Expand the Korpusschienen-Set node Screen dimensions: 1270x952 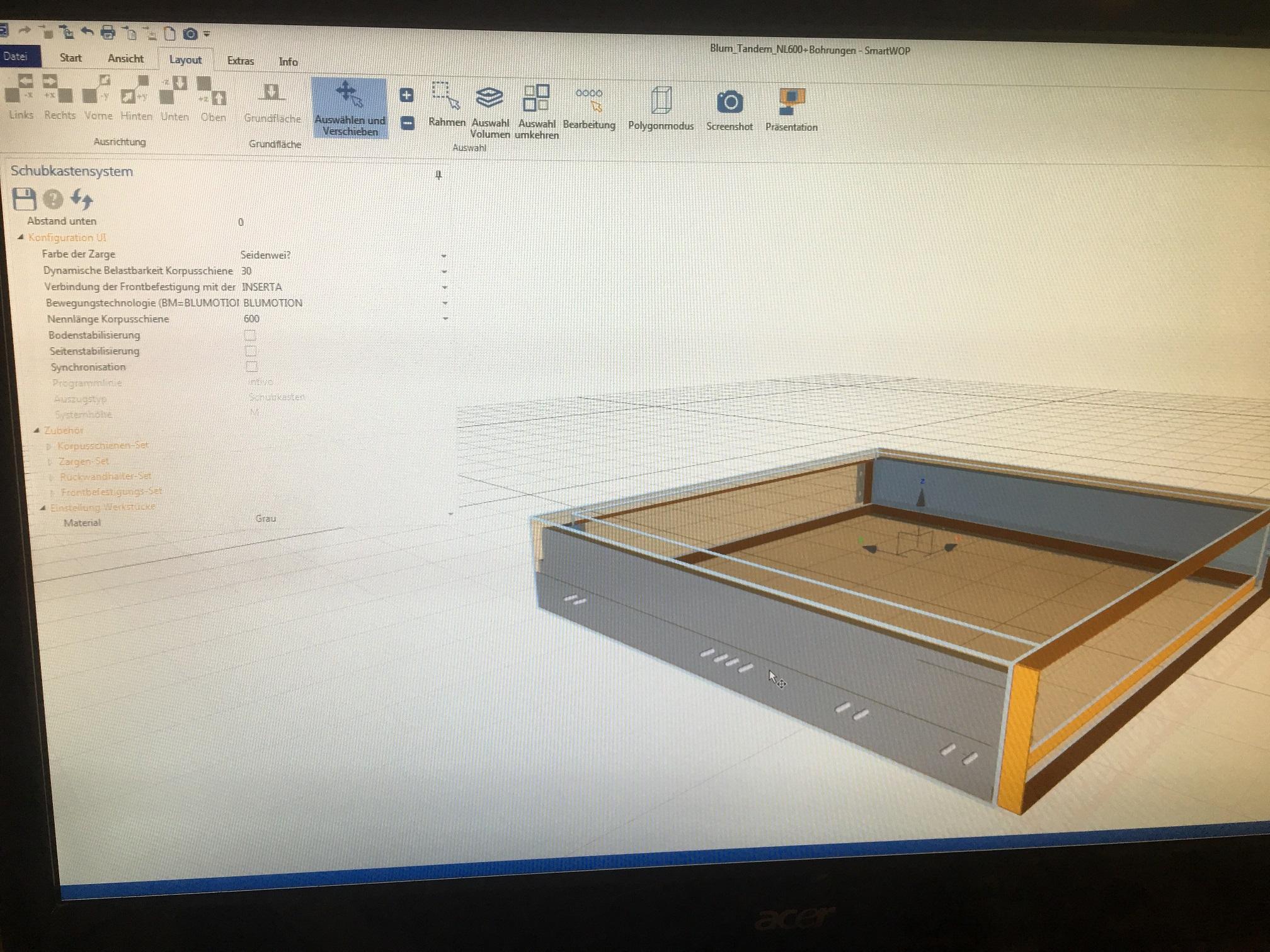pyautogui.click(x=49, y=446)
